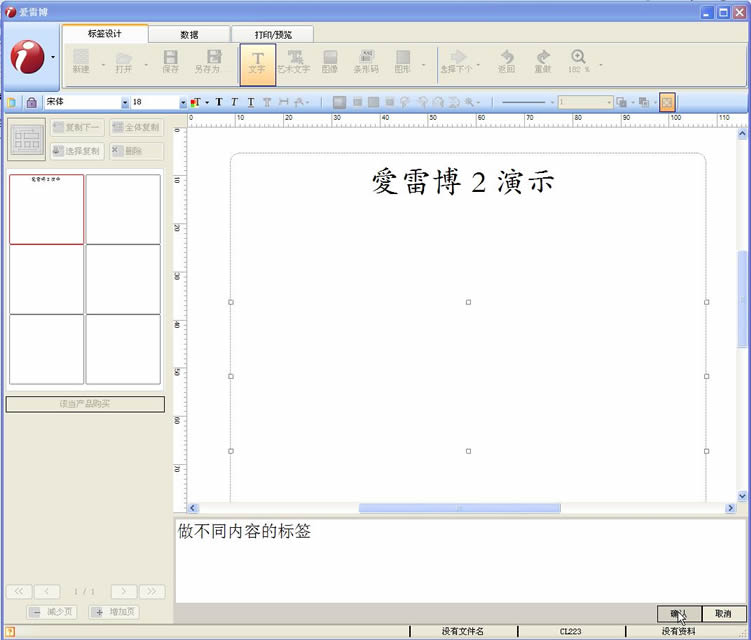Go to first page with << button

pos(19,592)
